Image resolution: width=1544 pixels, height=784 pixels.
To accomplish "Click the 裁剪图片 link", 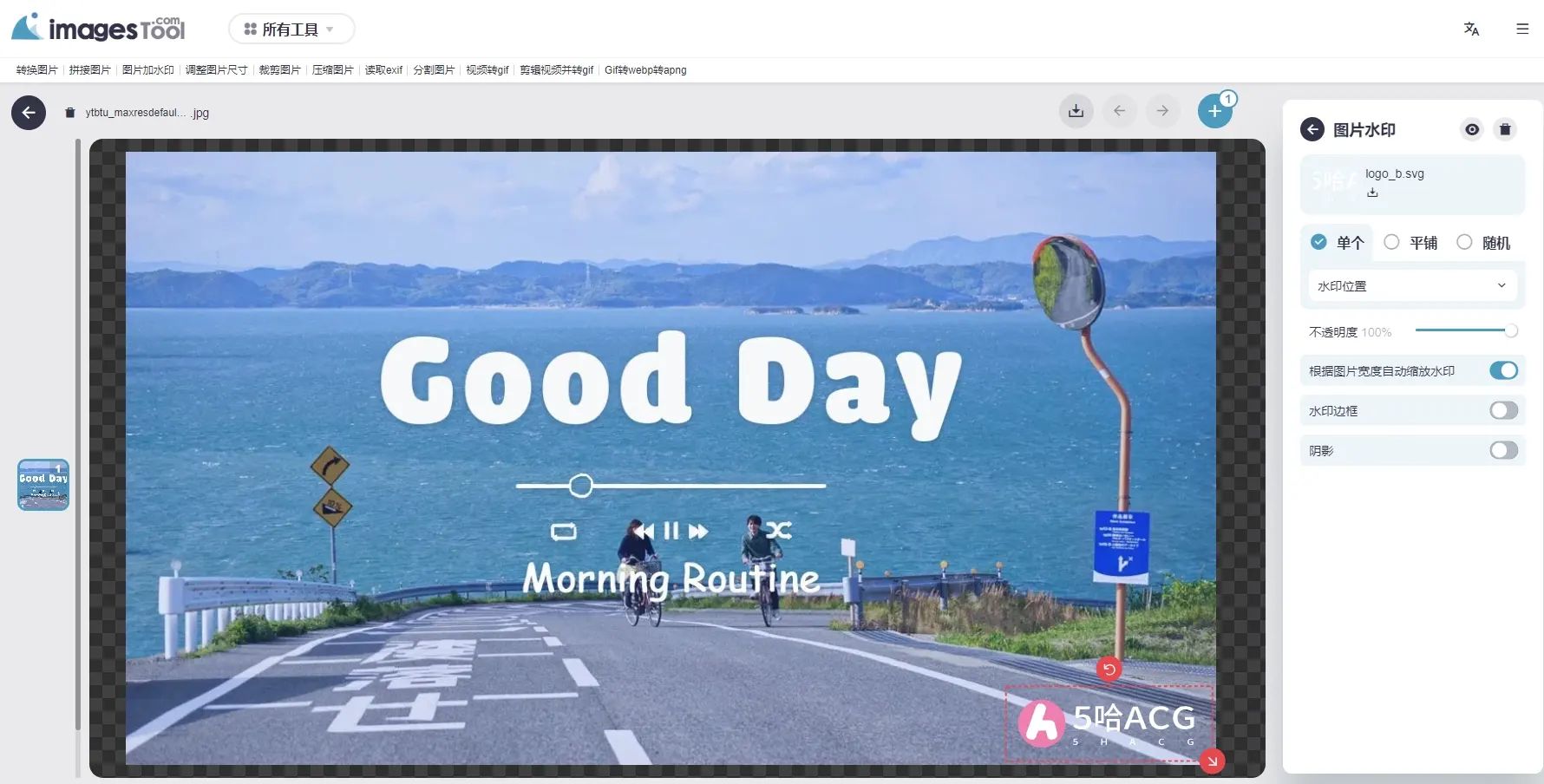I will click(279, 70).
